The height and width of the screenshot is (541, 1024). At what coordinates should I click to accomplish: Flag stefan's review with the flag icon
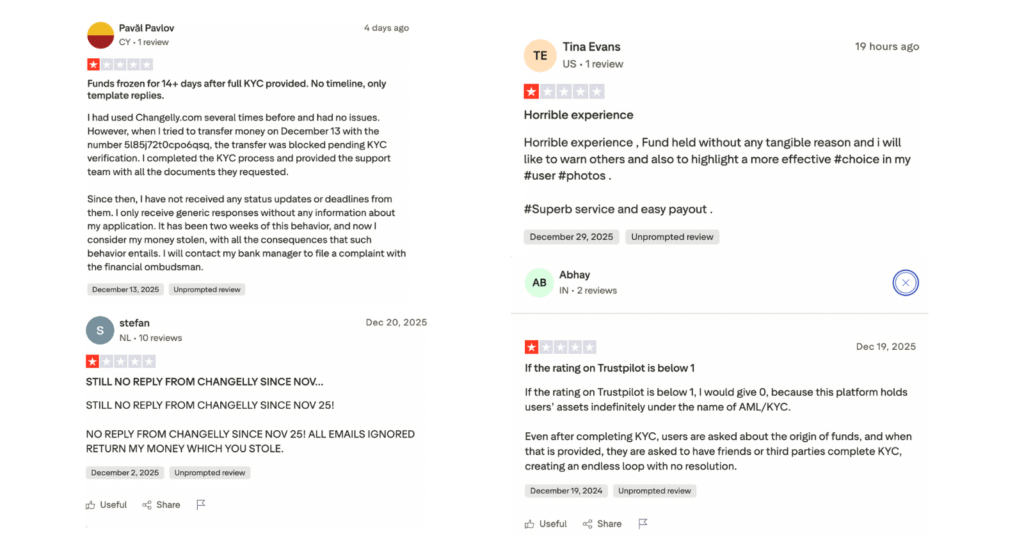201,505
